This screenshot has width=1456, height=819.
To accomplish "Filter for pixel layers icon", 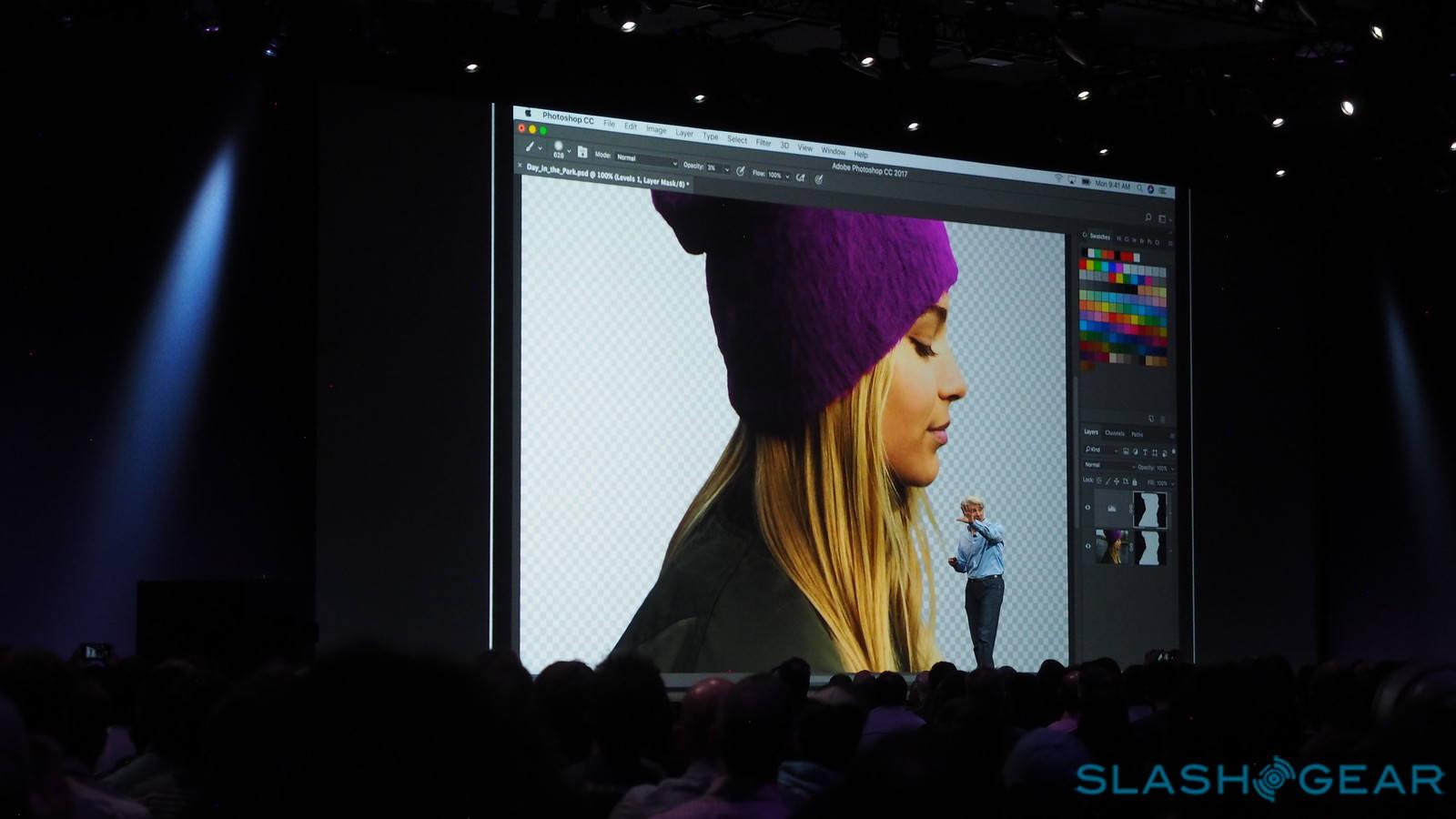I will coord(1126,451).
